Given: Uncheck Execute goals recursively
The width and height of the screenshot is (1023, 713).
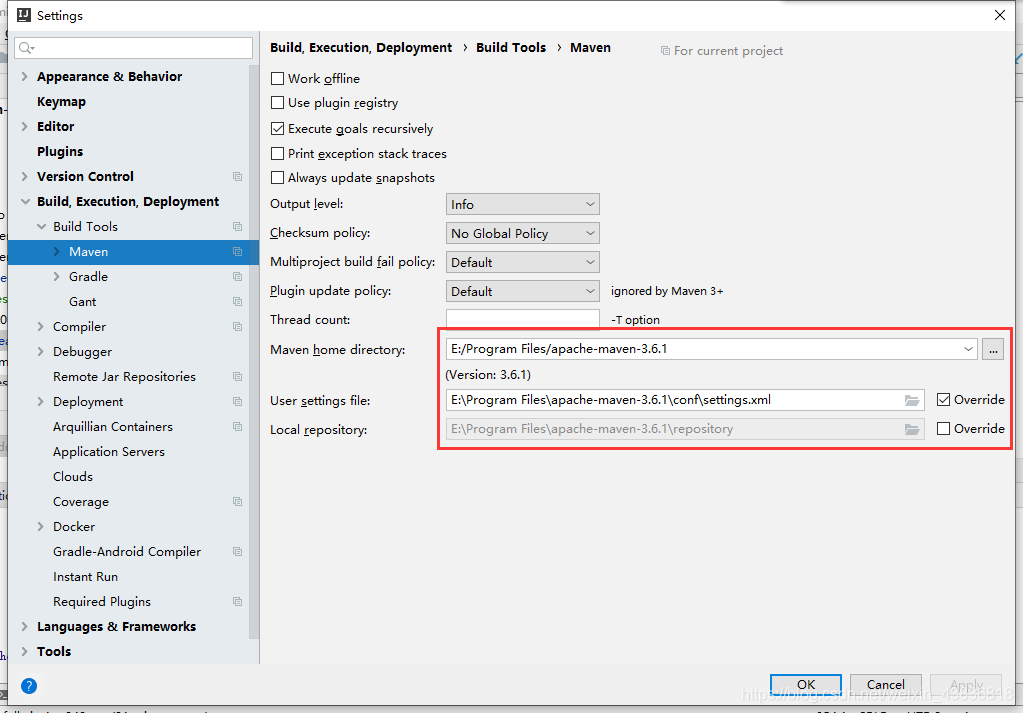Looking at the screenshot, I should click(x=277, y=129).
